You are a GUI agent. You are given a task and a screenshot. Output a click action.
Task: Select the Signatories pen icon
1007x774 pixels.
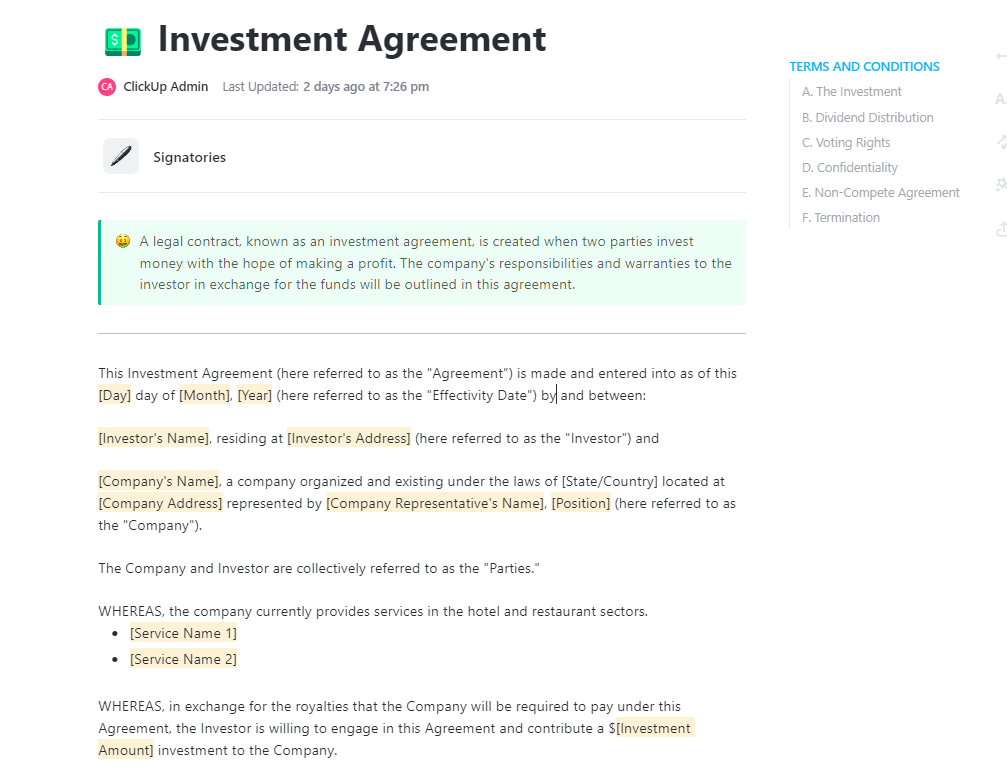(120, 156)
